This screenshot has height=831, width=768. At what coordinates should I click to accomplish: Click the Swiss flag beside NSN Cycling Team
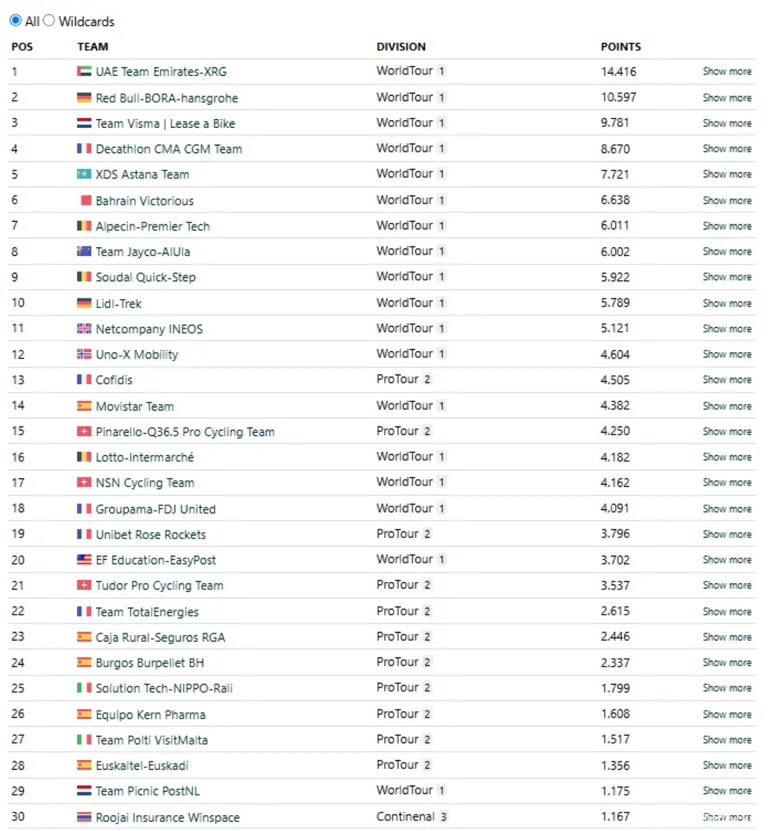tap(84, 482)
